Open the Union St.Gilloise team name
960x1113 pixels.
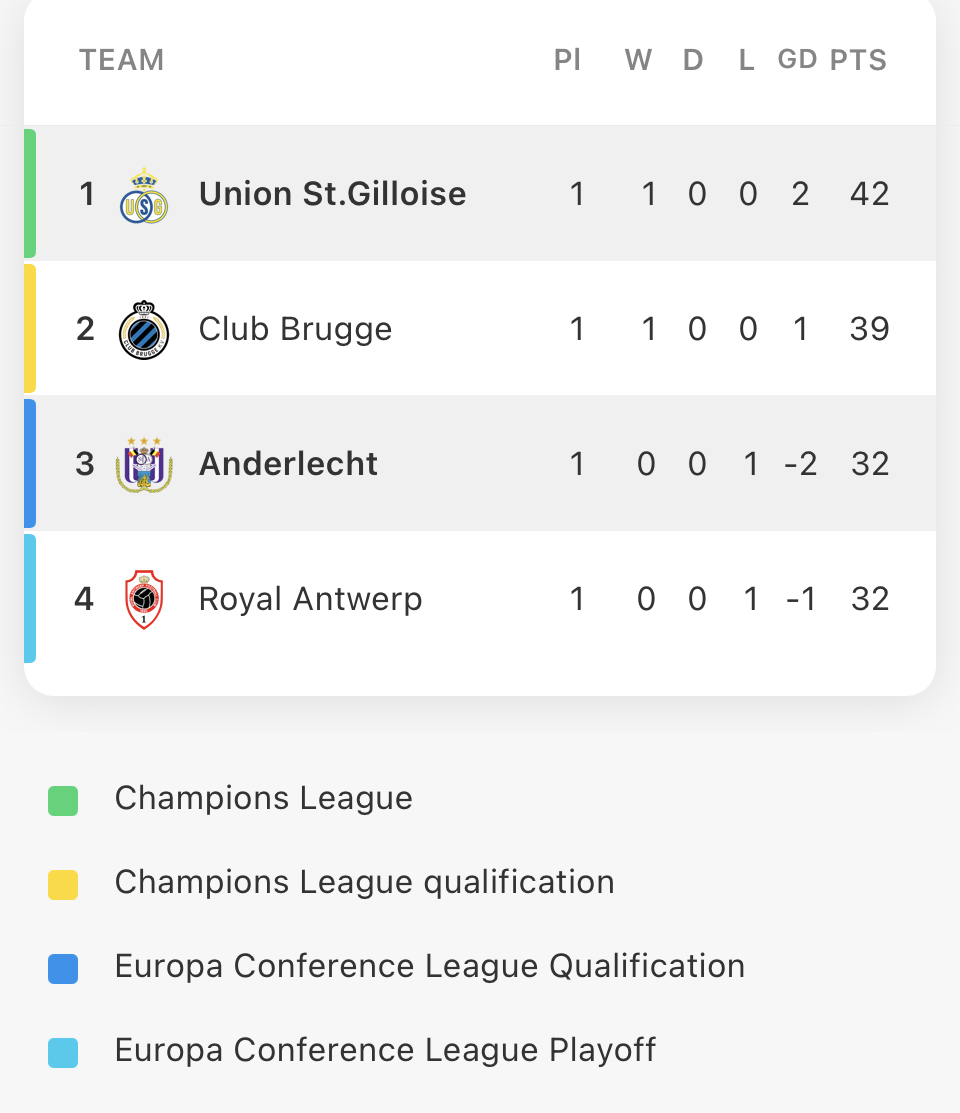(x=332, y=194)
